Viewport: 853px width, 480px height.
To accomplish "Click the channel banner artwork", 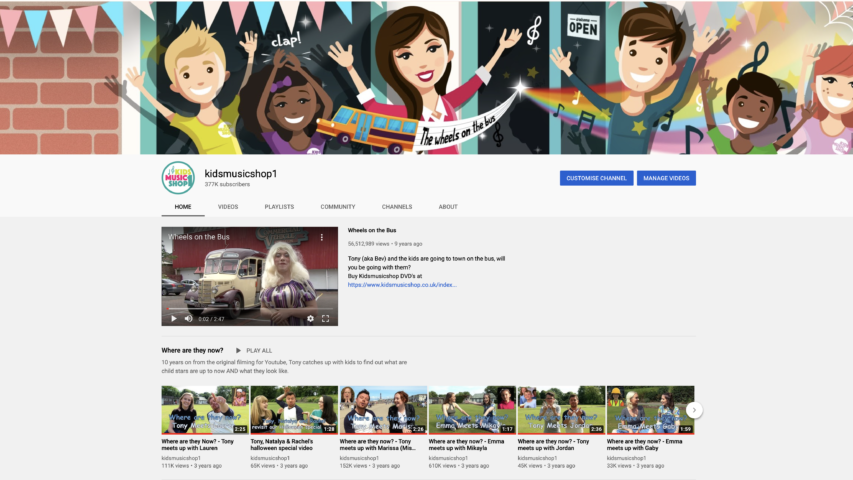I will point(426,77).
